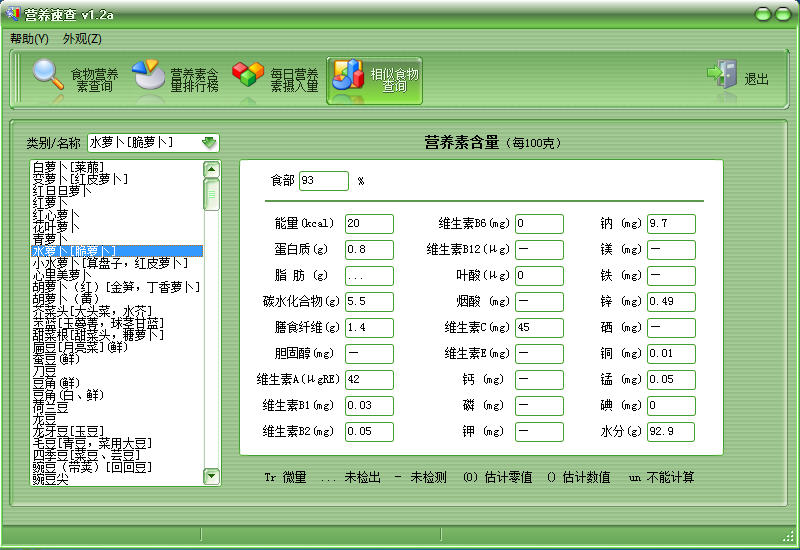This screenshot has width=800, height=550.
Task: Open the nutrient content ranking pie icon
Action: tap(149, 75)
